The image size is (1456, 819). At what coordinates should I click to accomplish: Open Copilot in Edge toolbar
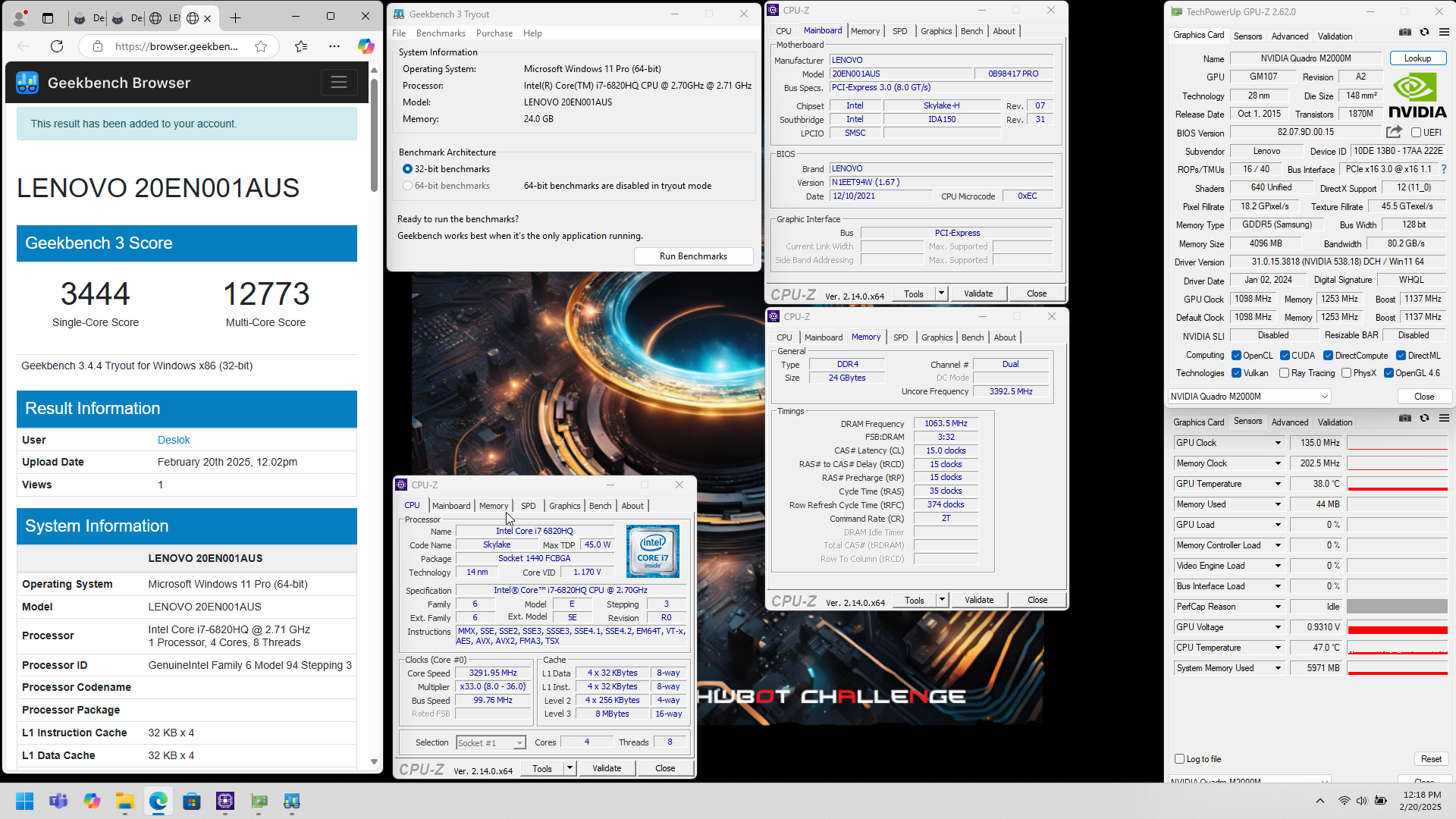tap(366, 46)
